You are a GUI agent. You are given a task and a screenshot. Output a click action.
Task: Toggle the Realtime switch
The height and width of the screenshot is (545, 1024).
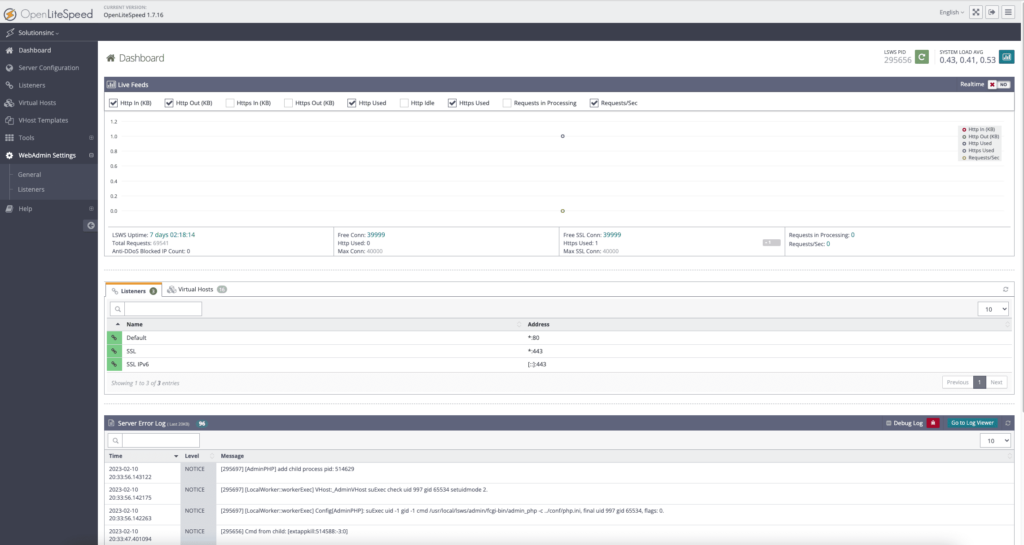click(x=999, y=84)
